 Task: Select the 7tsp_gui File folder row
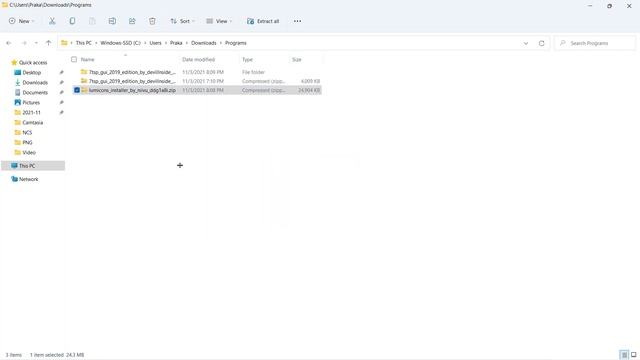point(197,72)
